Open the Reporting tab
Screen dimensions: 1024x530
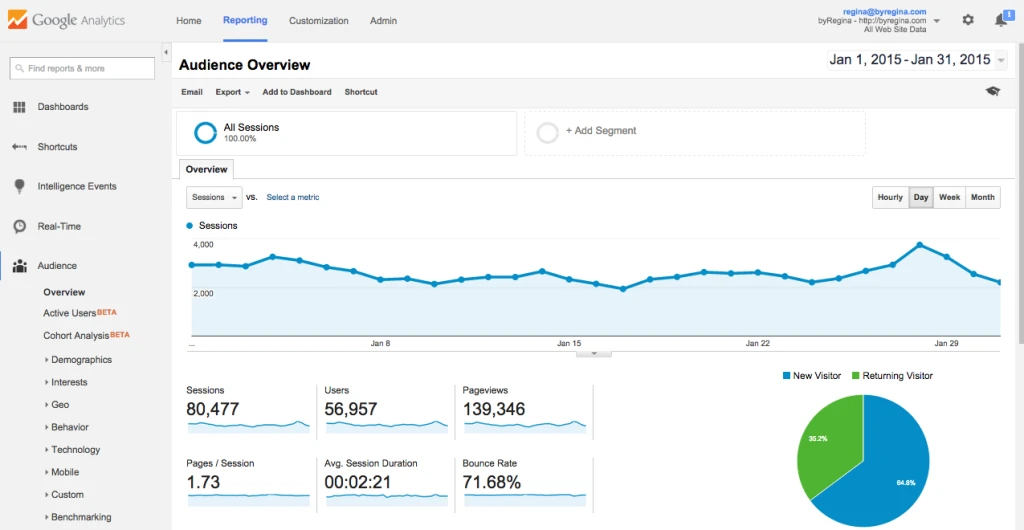[245, 20]
